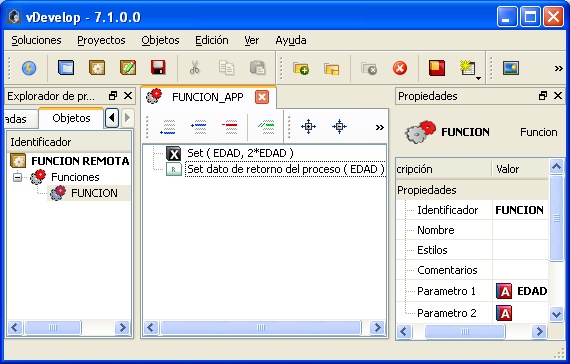Click the clipboard paste icon
570x364 pixels.
tap(257, 68)
